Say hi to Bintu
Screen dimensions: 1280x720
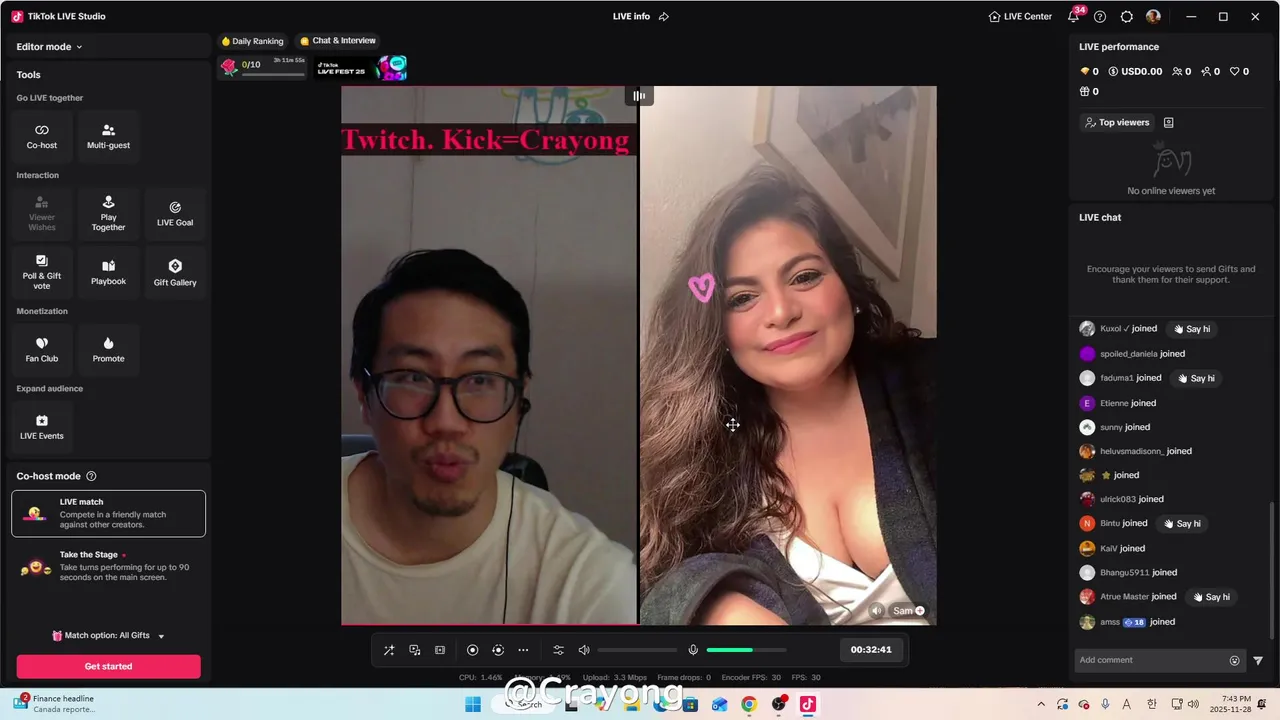1182,523
